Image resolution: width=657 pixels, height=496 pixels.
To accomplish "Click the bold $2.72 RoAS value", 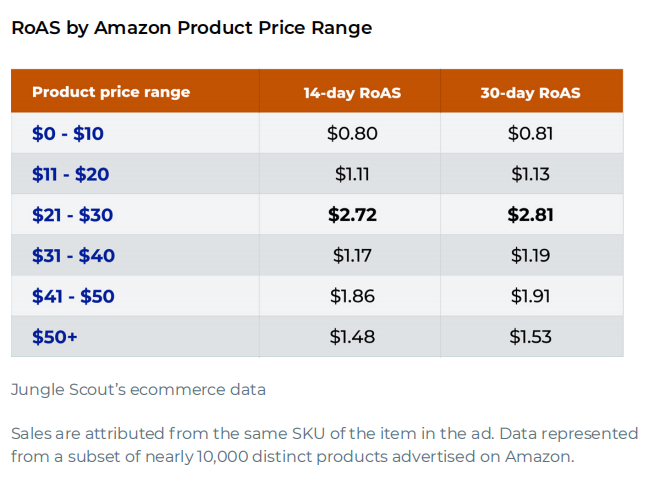I will tap(352, 214).
